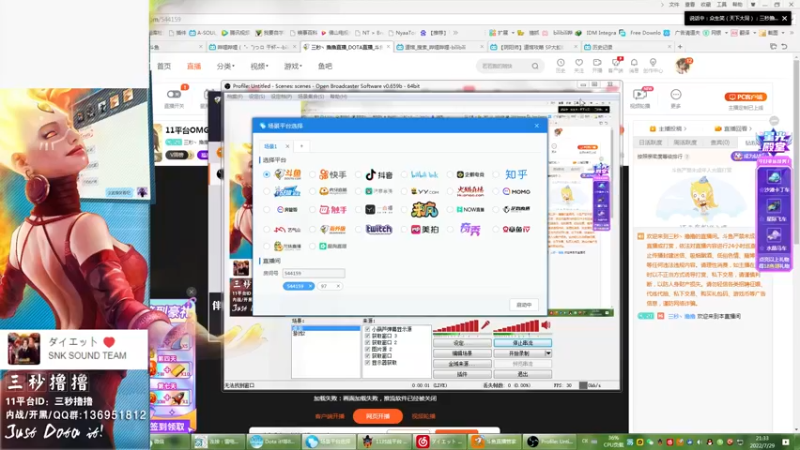800x450 pixels.
Task: Open the 直播 item on Douyu nav
Action: coord(194,66)
